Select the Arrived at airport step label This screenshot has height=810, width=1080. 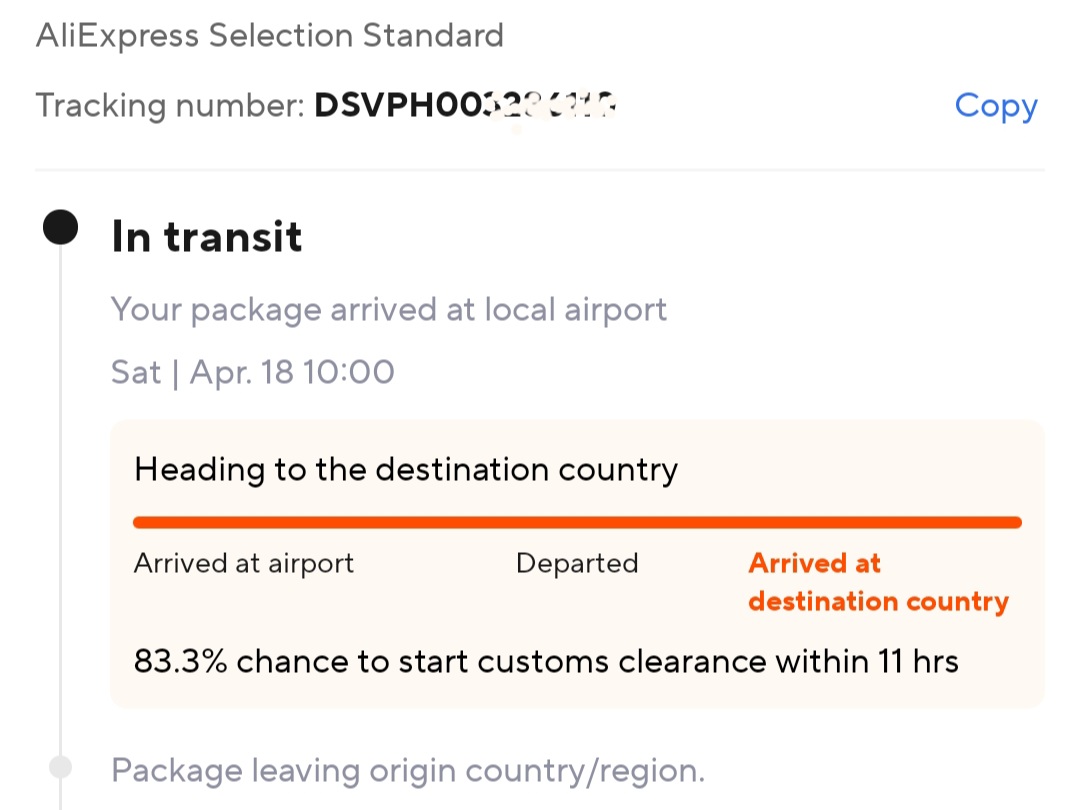(x=244, y=563)
